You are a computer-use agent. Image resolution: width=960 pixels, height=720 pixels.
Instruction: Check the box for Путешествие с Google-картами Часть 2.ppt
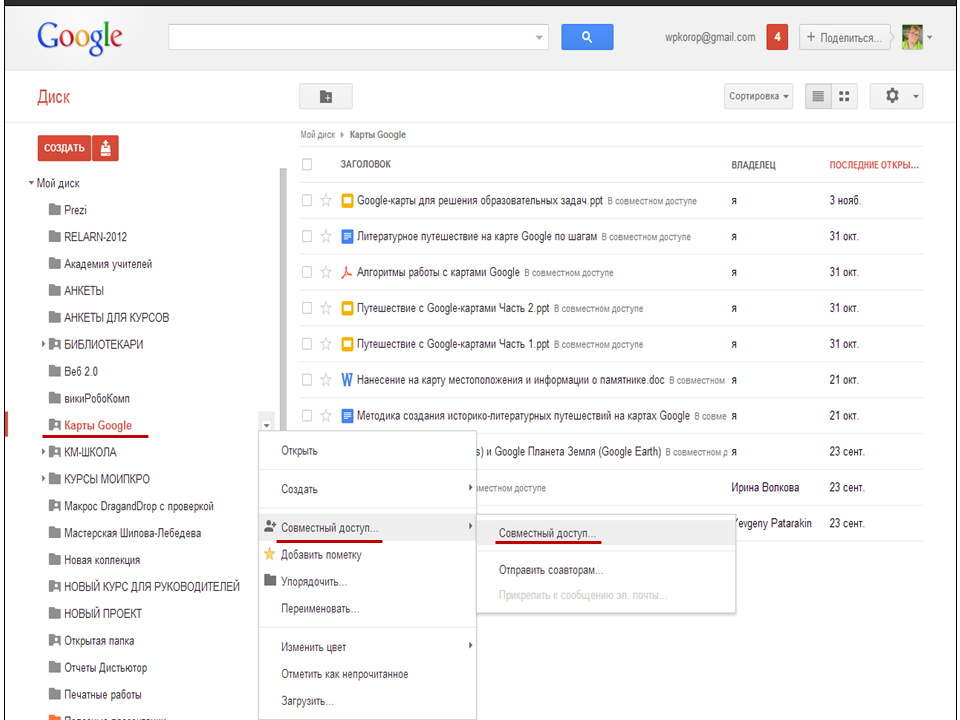coord(307,308)
